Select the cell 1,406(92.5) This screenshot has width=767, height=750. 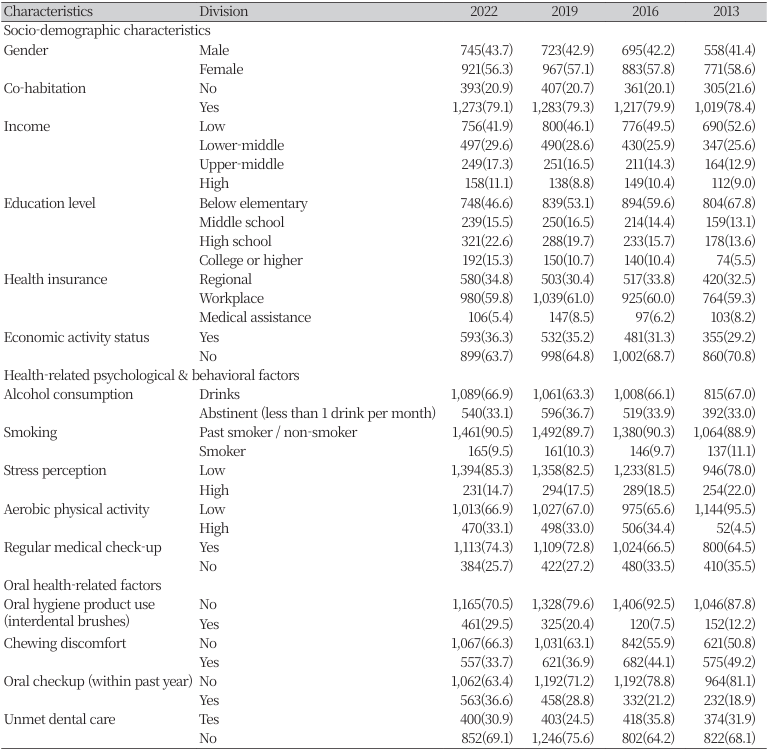644,605
